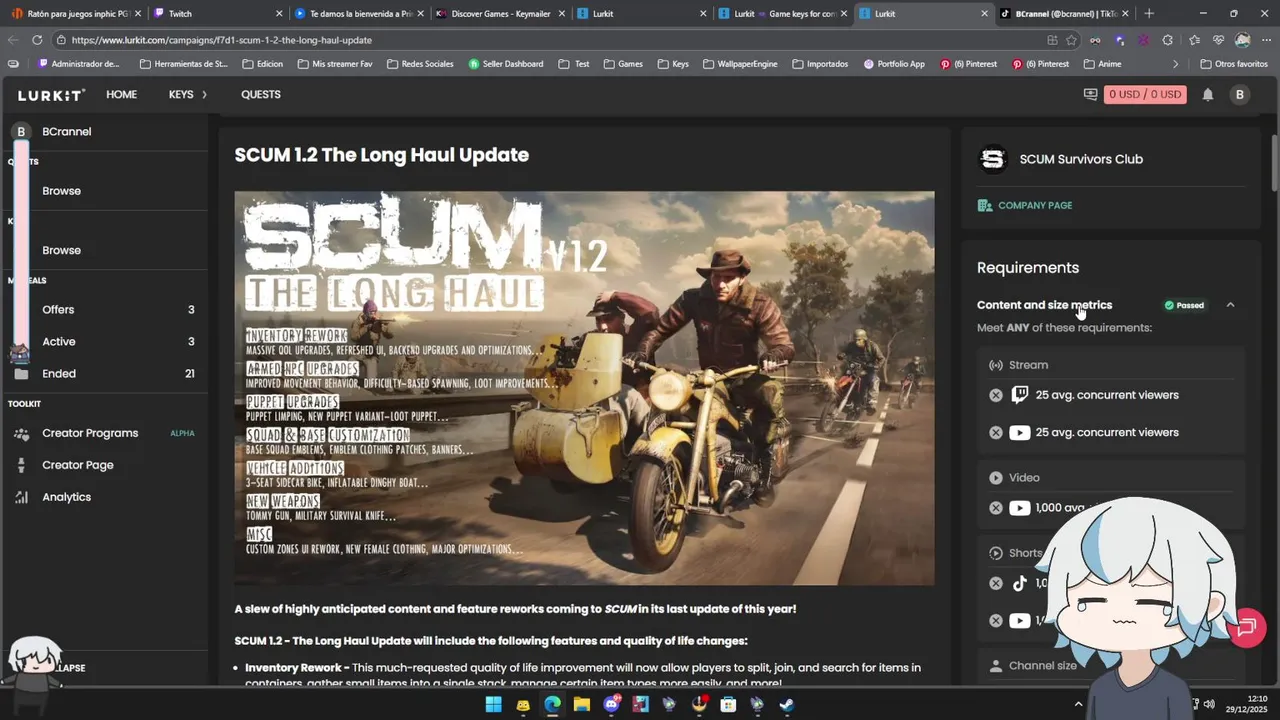
Task: Open the Lurkit logo home link
Action: [x=51, y=95]
